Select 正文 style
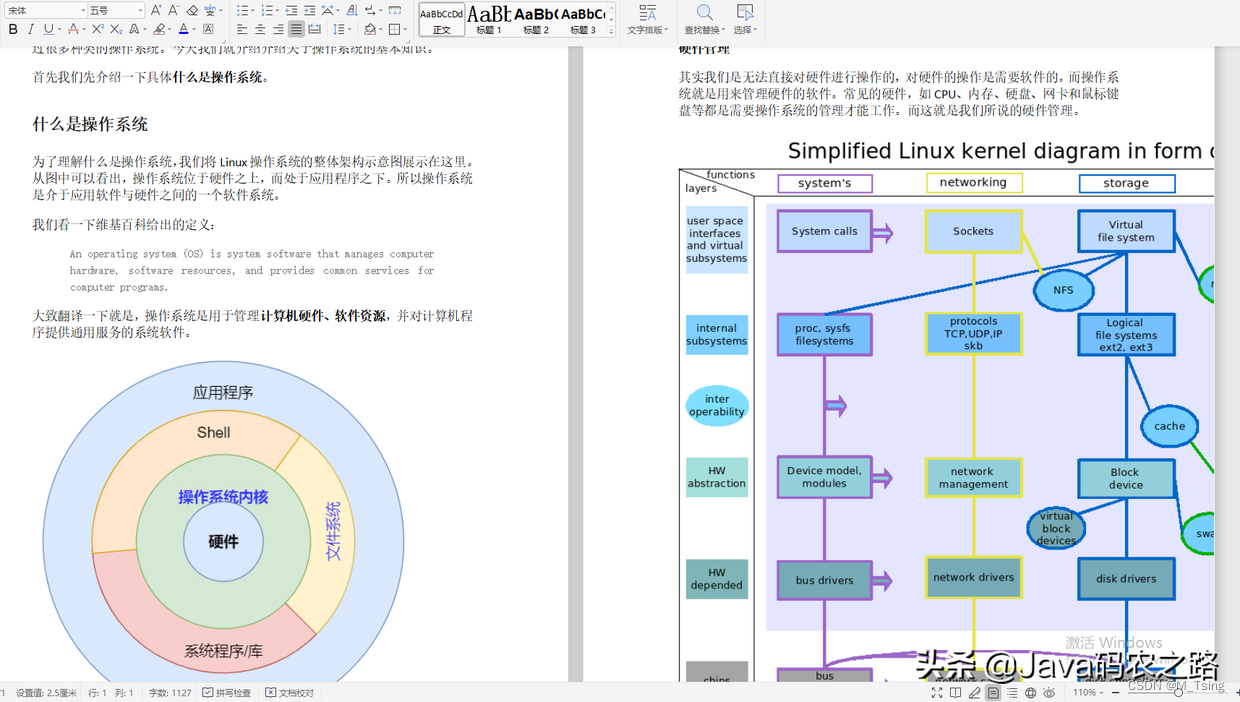1240x702 pixels. pos(441,19)
